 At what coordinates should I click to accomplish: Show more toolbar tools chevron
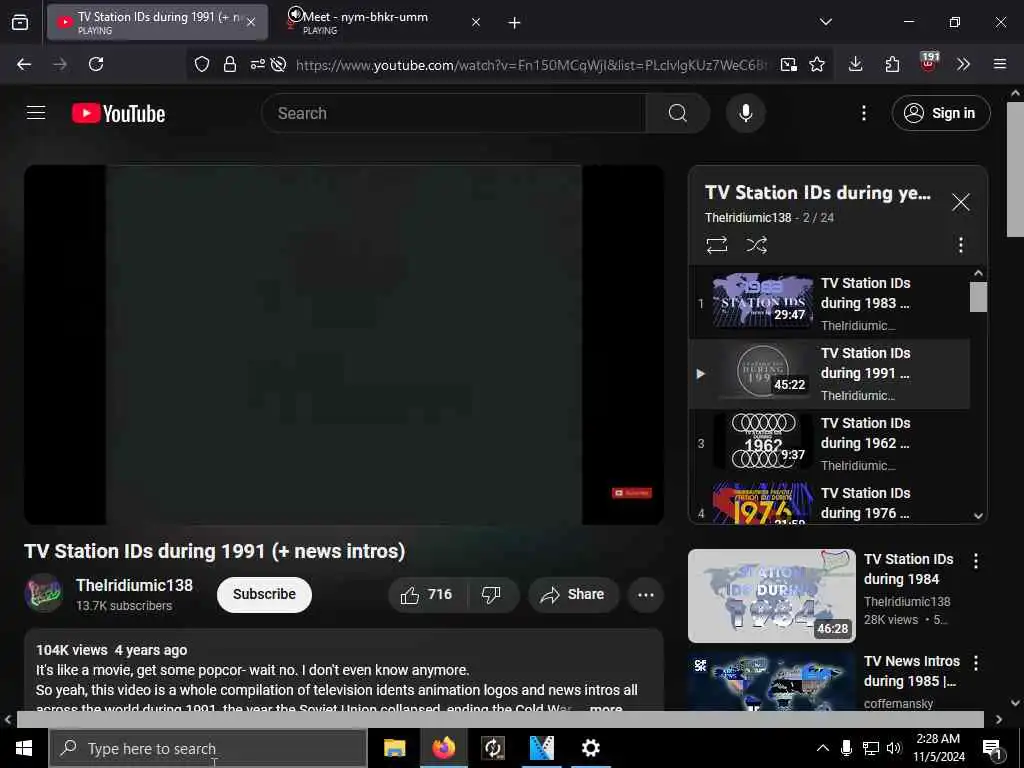tap(963, 64)
